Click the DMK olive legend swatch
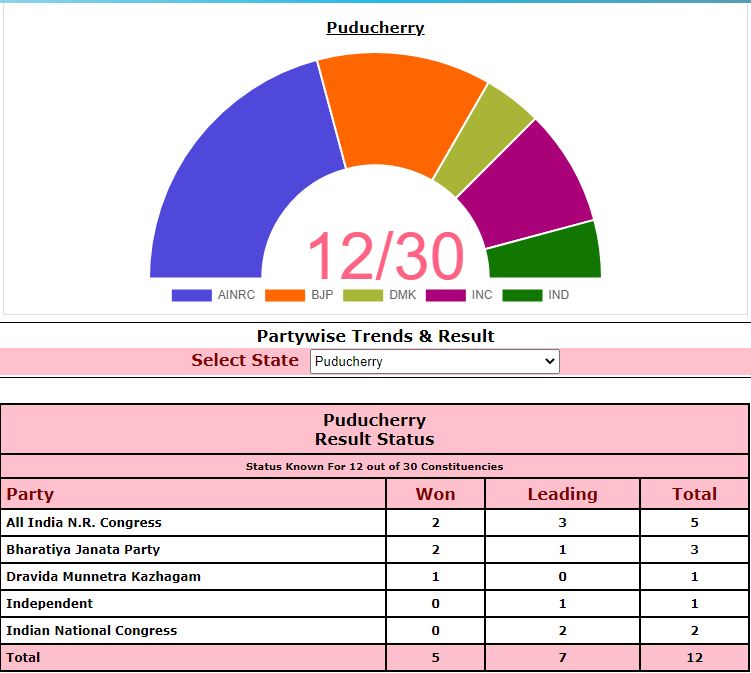 point(363,295)
